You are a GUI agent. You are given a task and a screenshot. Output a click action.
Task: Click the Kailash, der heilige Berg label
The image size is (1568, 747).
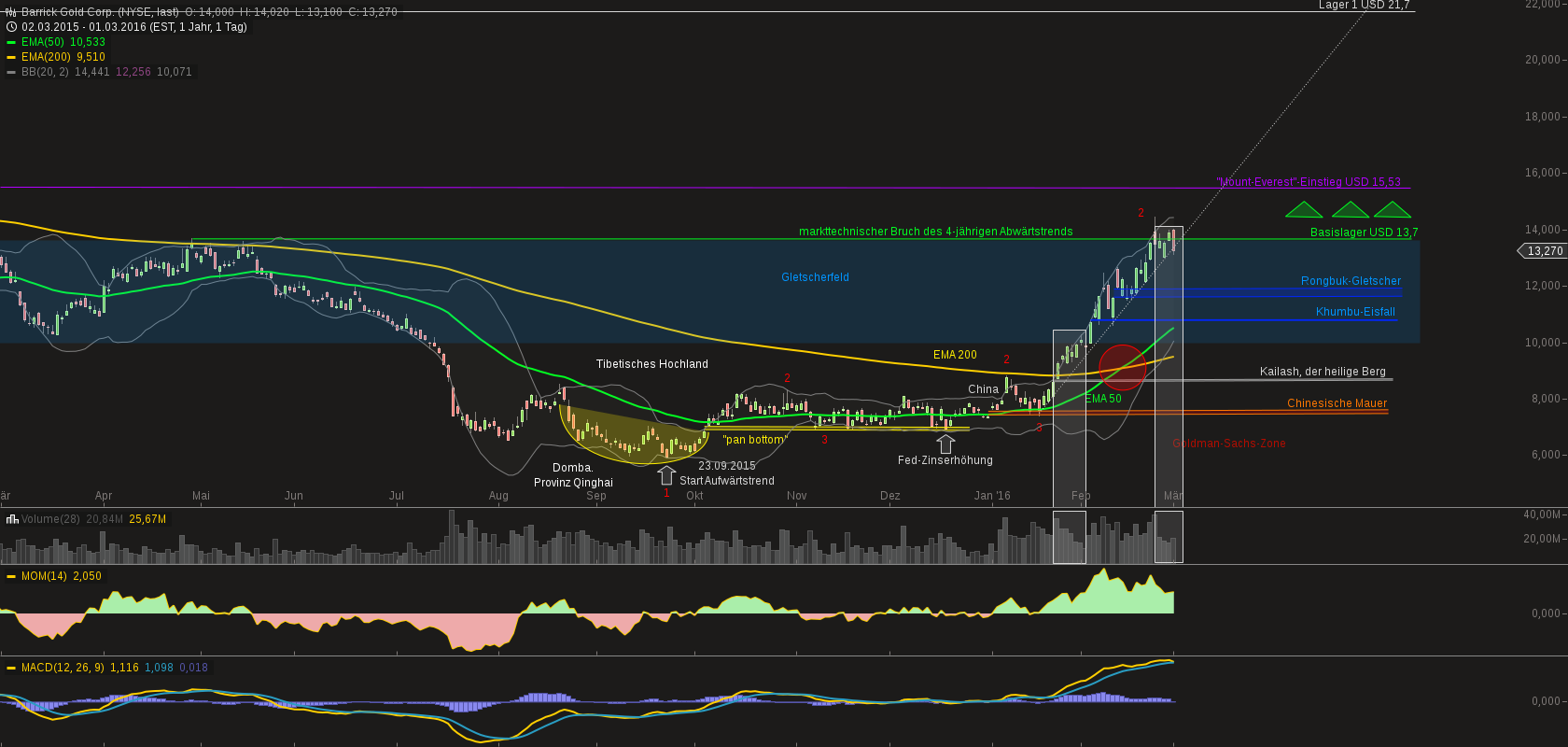coord(1323,372)
